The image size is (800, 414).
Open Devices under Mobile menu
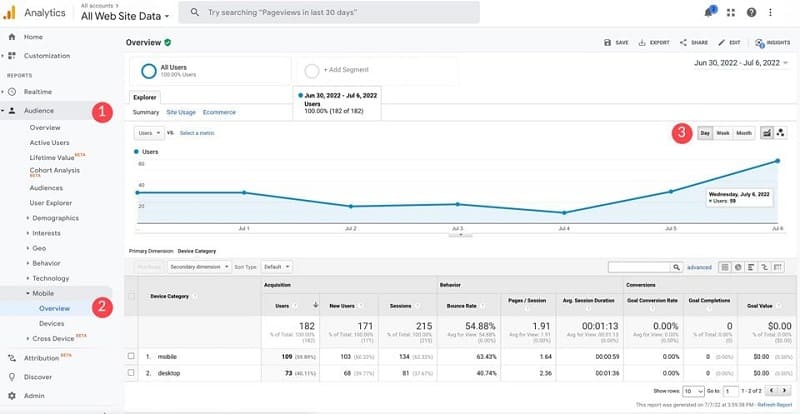coord(51,323)
